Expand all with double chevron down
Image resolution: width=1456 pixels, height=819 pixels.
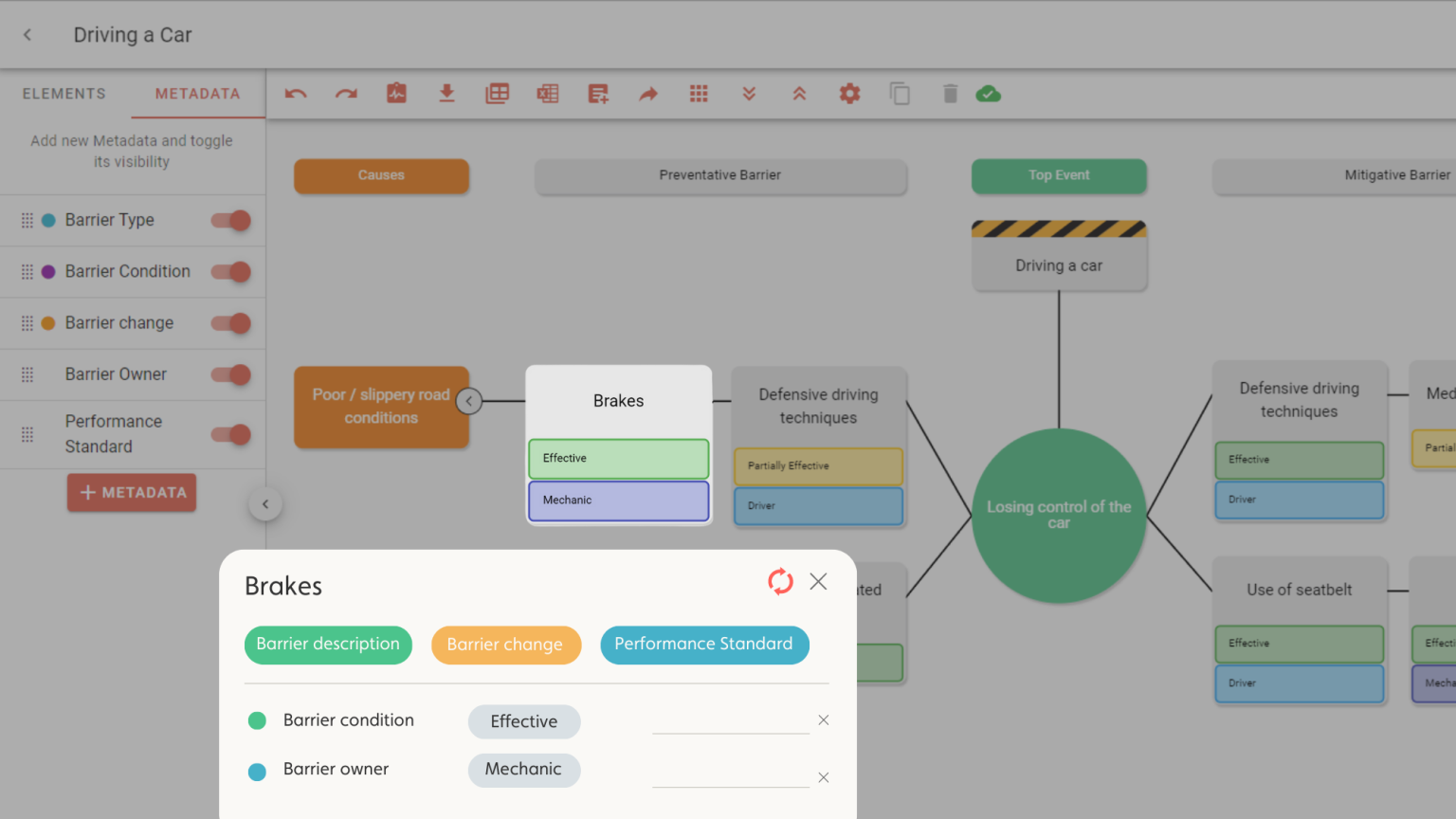coord(749,94)
